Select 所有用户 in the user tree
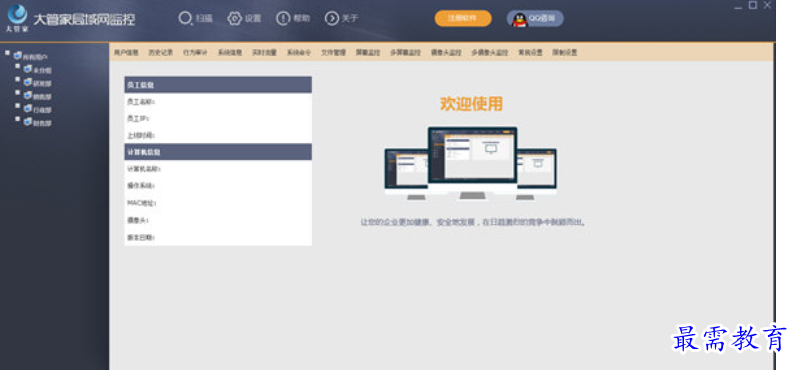This screenshot has height=370, width=795. pos(34,57)
